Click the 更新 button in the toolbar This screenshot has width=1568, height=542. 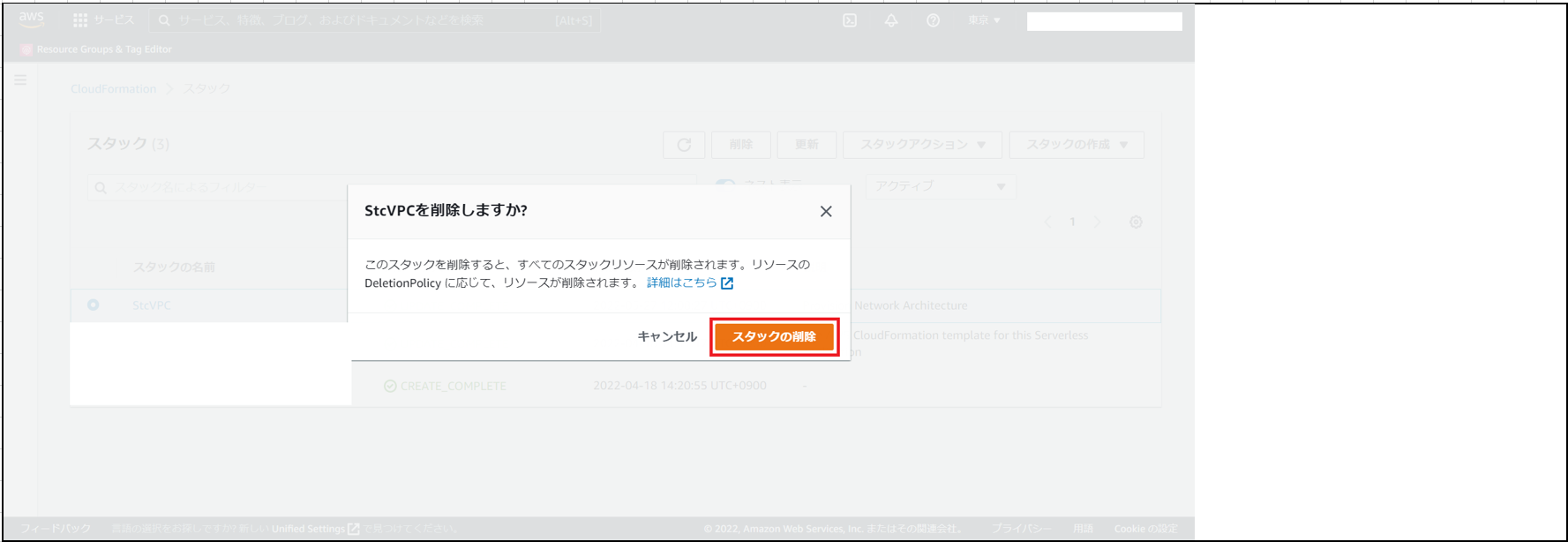(807, 145)
